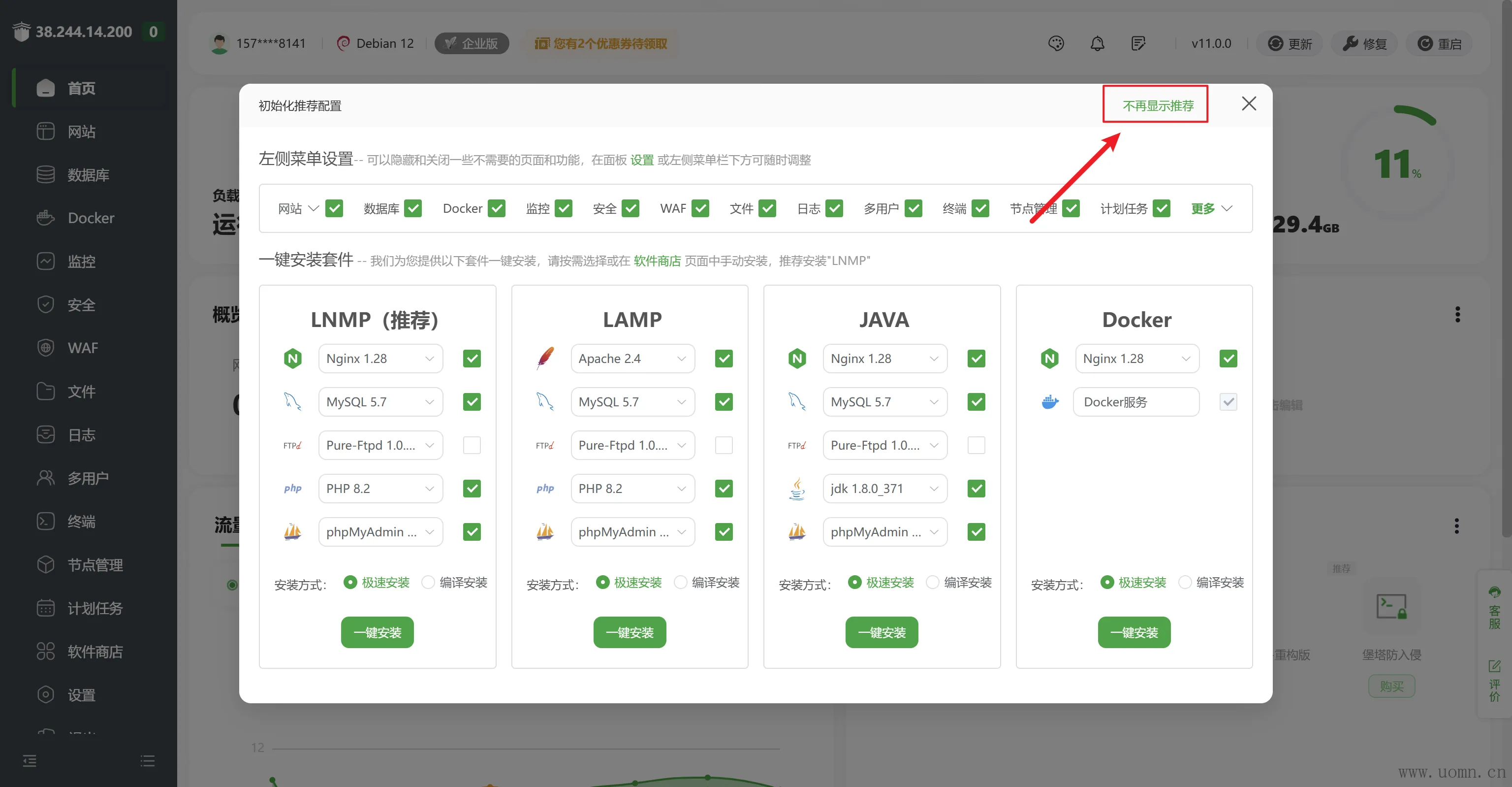This screenshot has width=1512, height=787.
Task: Select 编译安装 radio under LAMP
Action: 680,582
